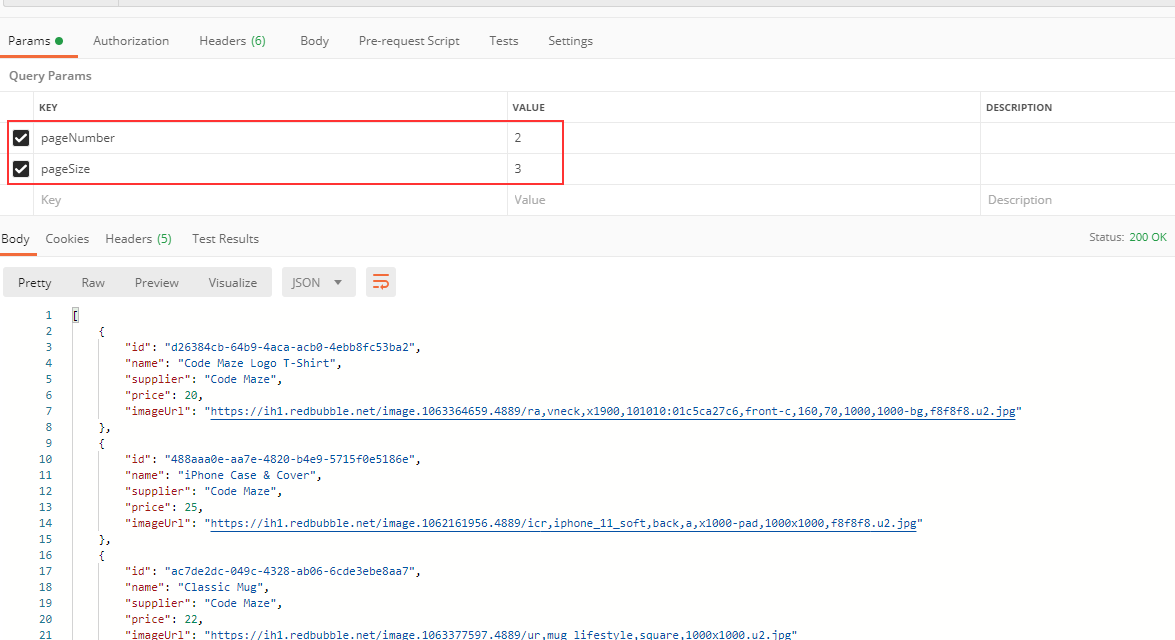The height and width of the screenshot is (640, 1175).
Task: Uncheck the pageNumber parameter checkbox
Action: coord(20,138)
